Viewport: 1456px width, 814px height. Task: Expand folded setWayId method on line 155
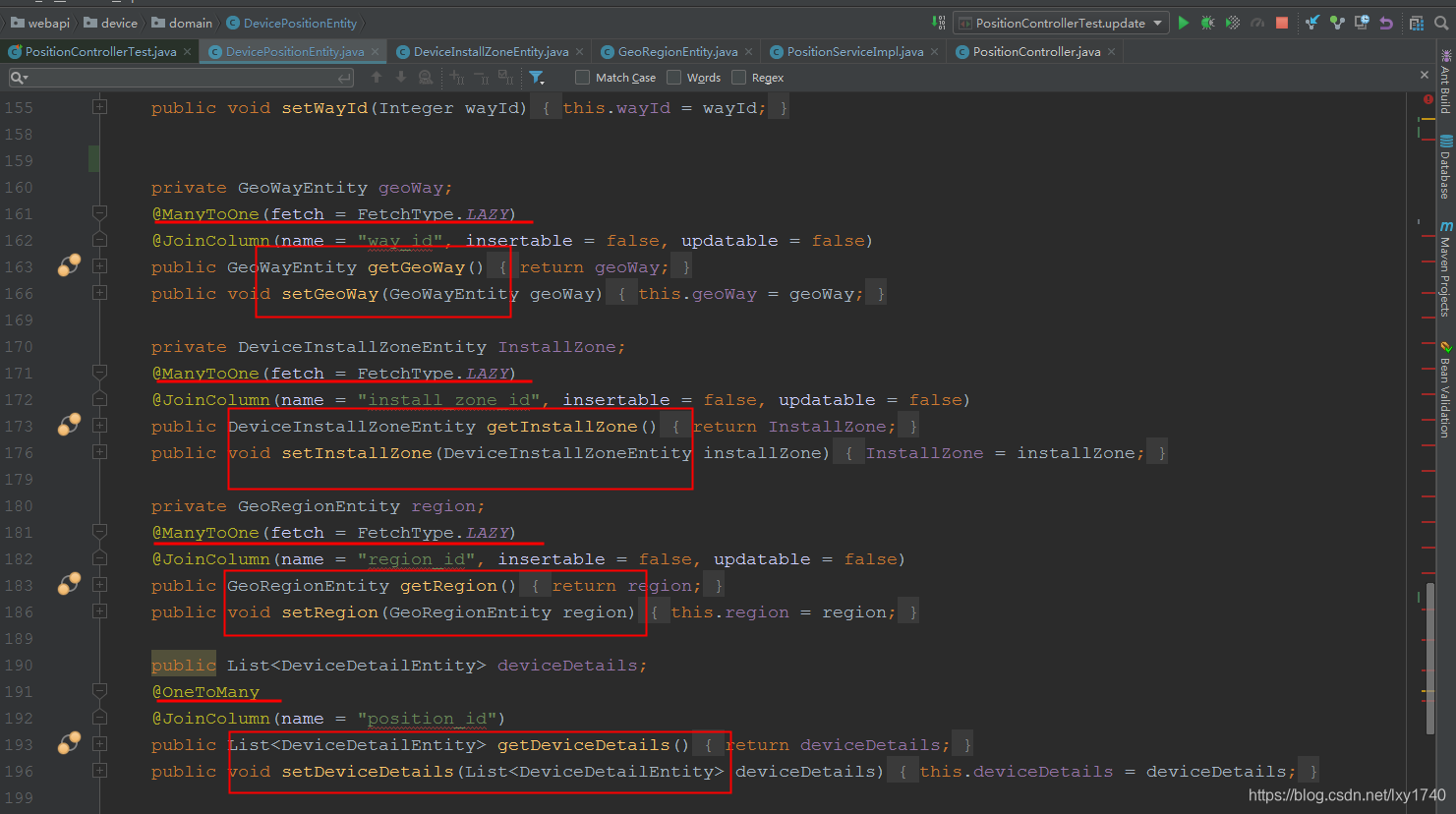tap(99, 106)
